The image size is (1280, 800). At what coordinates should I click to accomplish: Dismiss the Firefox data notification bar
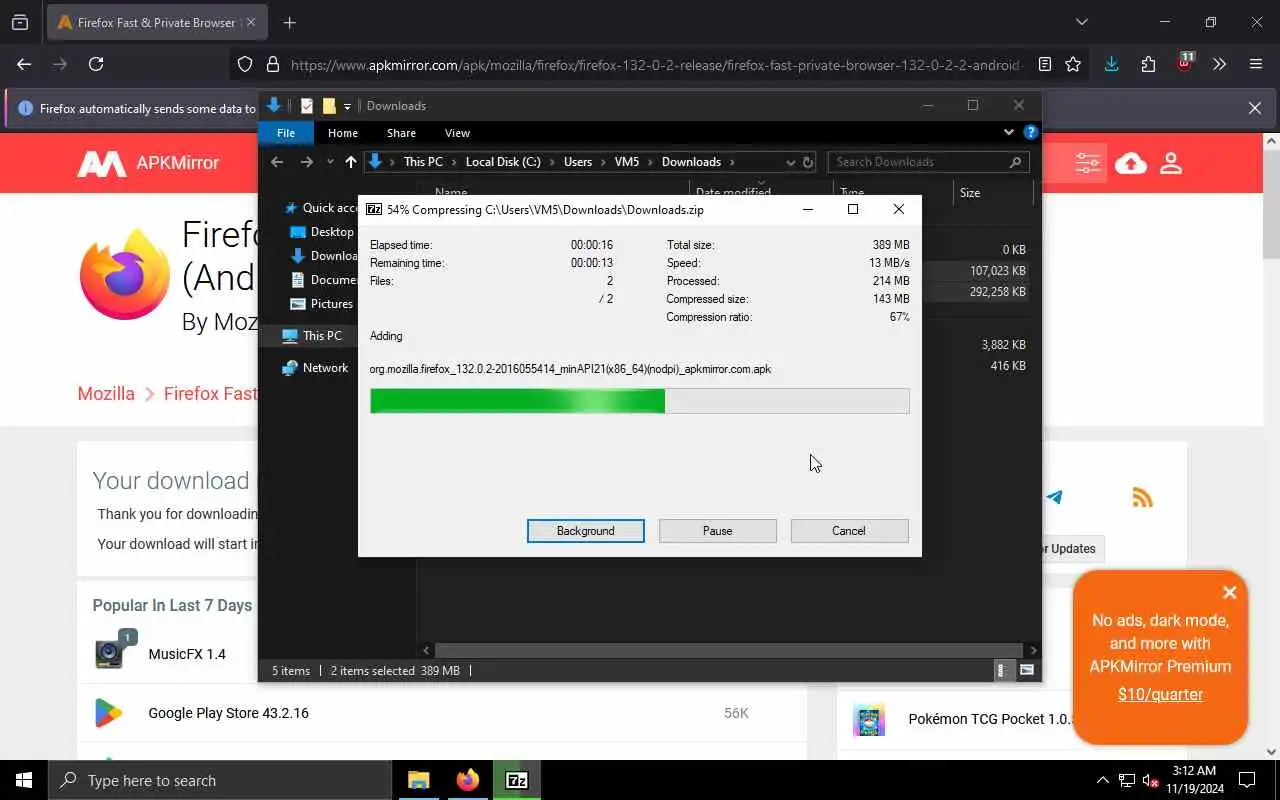click(x=1255, y=108)
